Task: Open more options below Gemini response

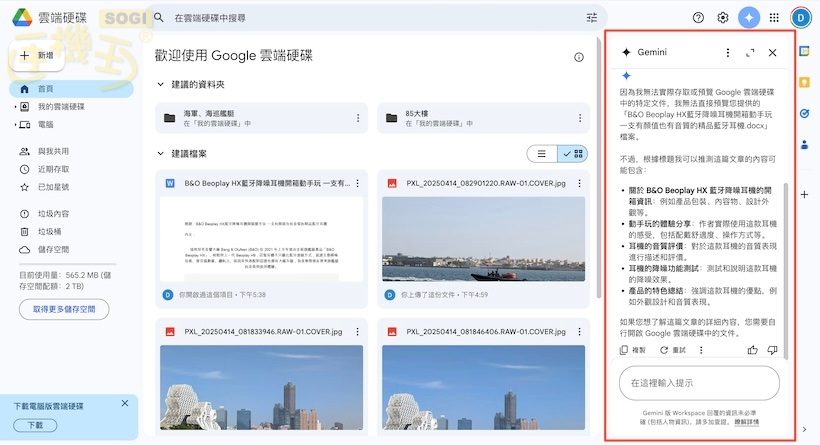Action: point(701,350)
